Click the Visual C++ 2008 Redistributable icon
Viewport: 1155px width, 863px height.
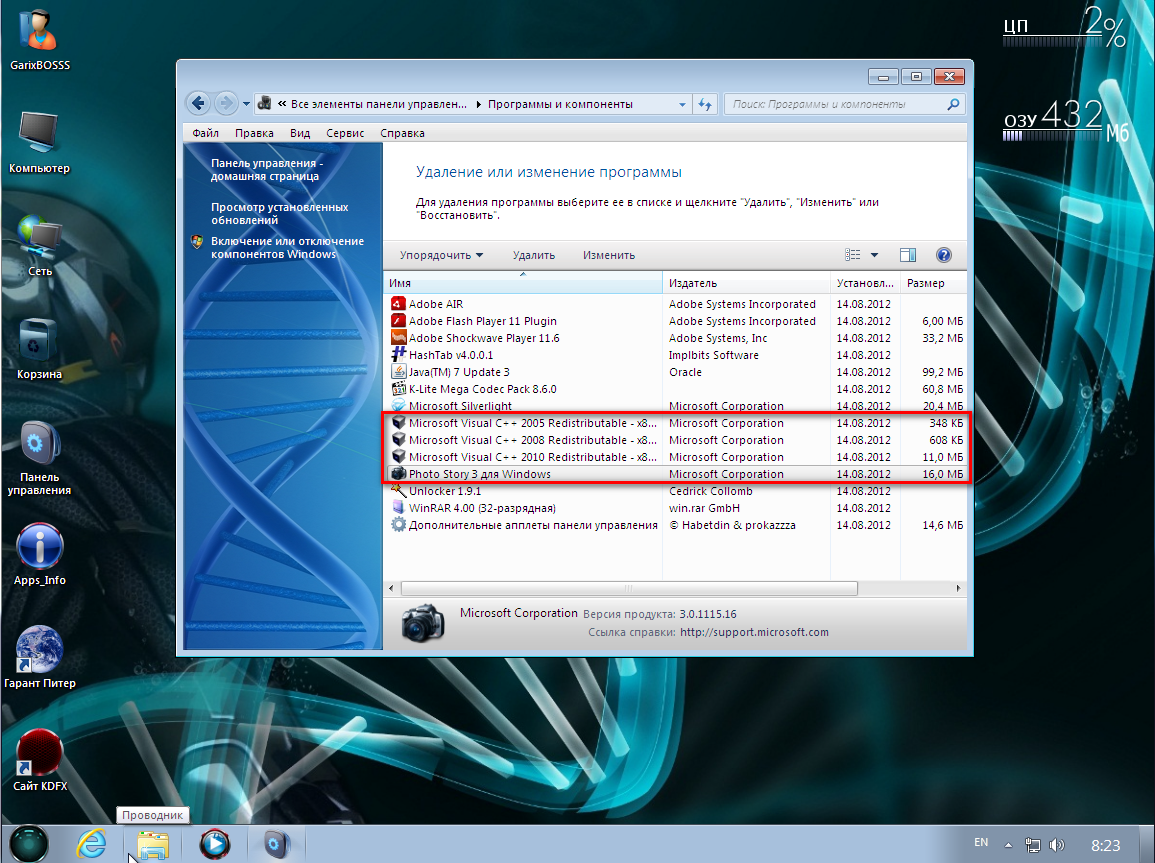click(399, 440)
